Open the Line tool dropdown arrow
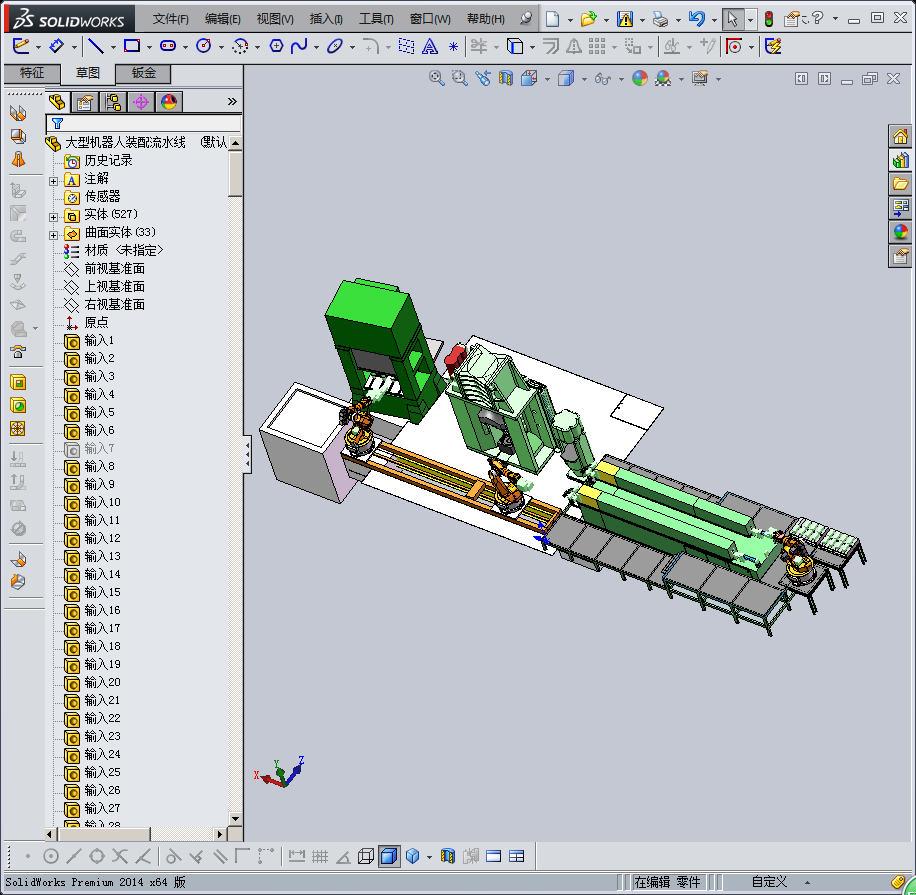Viewport: 916px width, 895px height. click(113, 47)
